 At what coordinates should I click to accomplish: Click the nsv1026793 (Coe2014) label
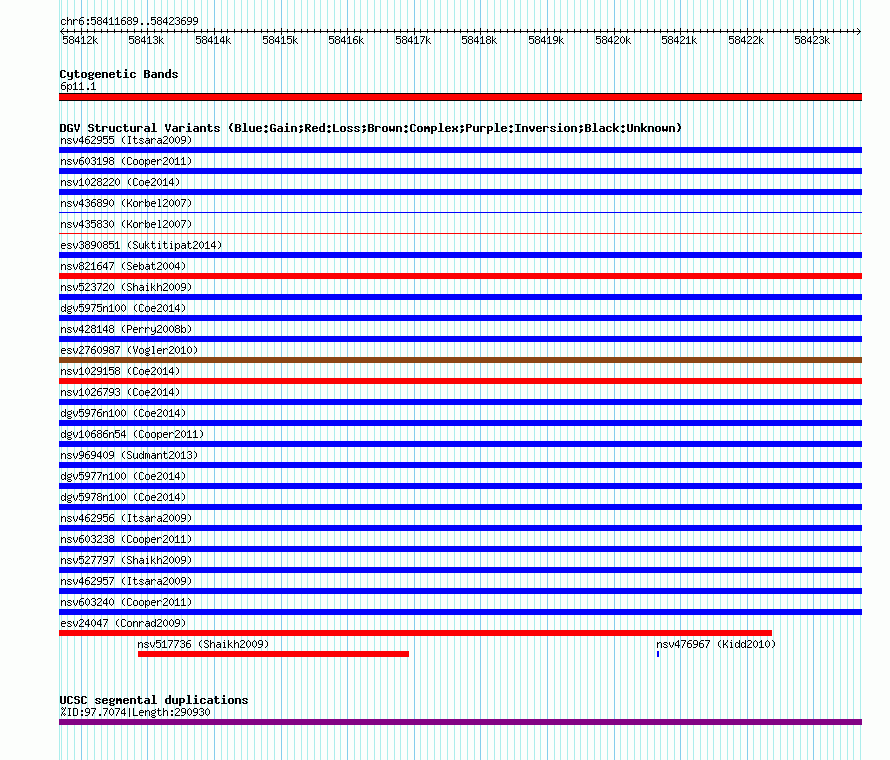click(x=120, y=392)
